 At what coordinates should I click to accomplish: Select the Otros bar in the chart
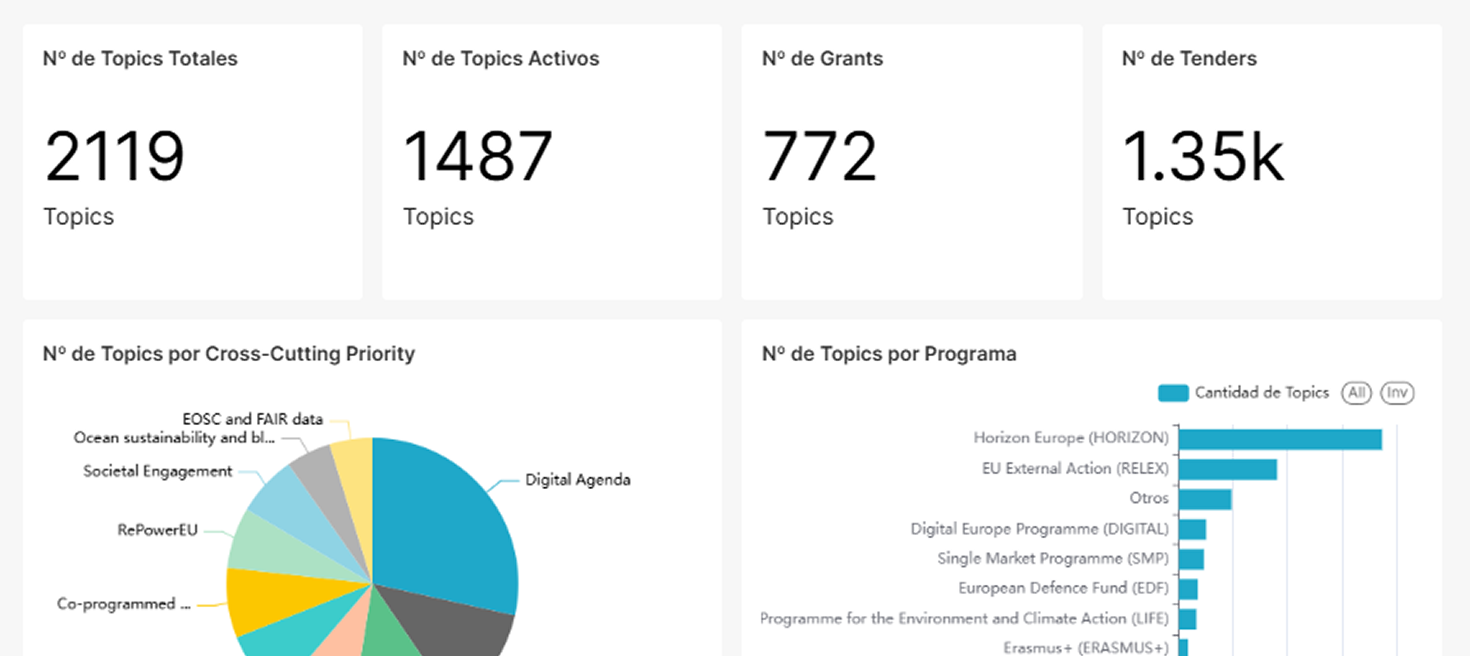pos(1205,499)
